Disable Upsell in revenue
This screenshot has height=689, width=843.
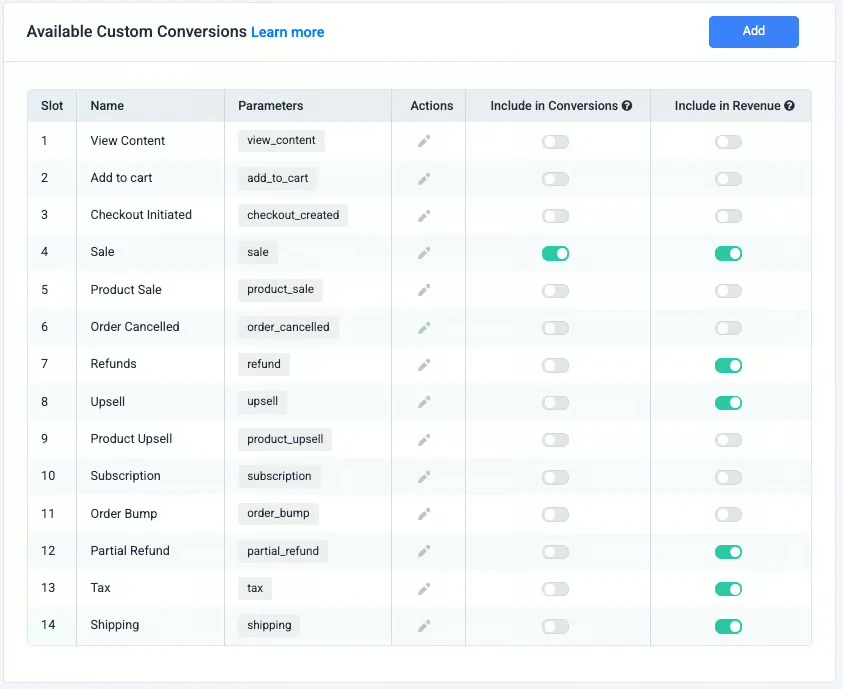click(x=728, y=403)
